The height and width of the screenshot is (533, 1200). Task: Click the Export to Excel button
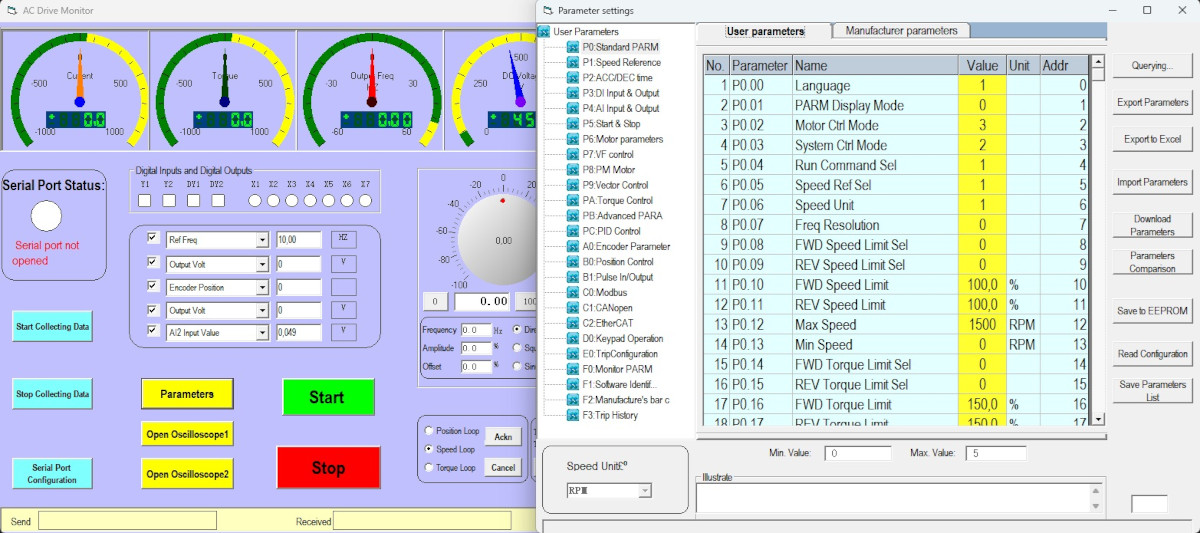(1152, 139)
